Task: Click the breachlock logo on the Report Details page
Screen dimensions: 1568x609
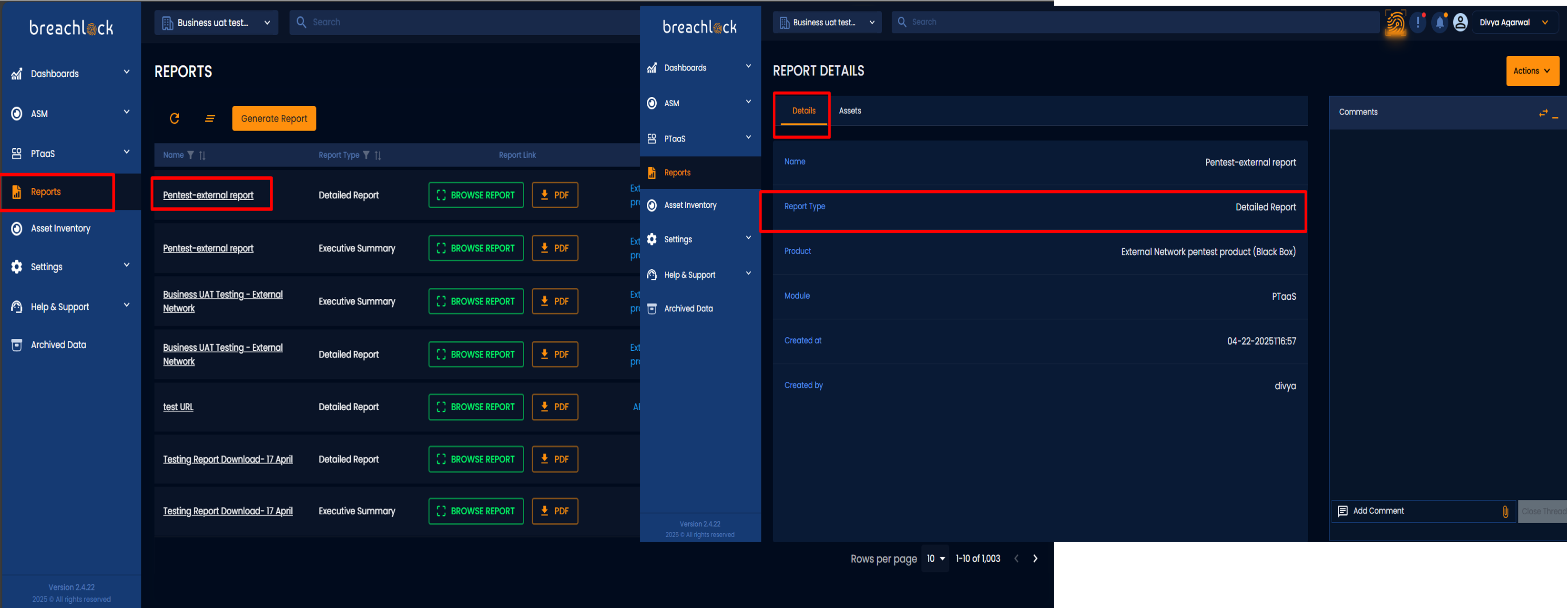Action: 699,27
